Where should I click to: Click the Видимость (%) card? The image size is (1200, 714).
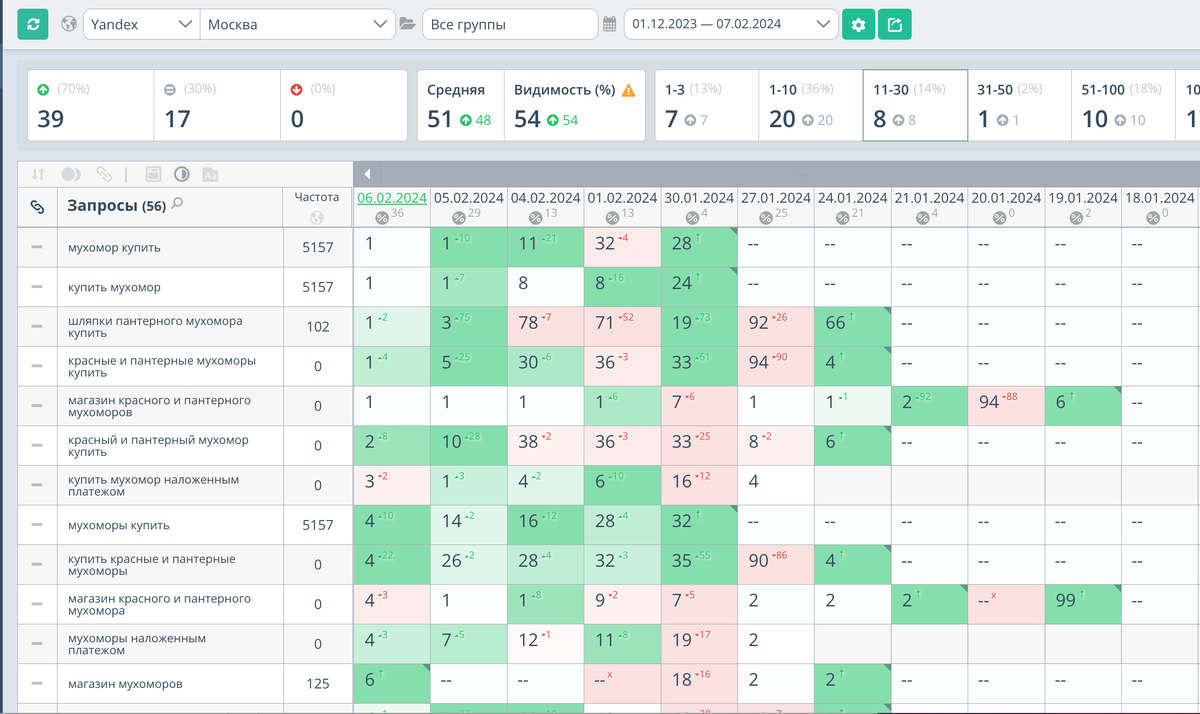coord(574,105)
